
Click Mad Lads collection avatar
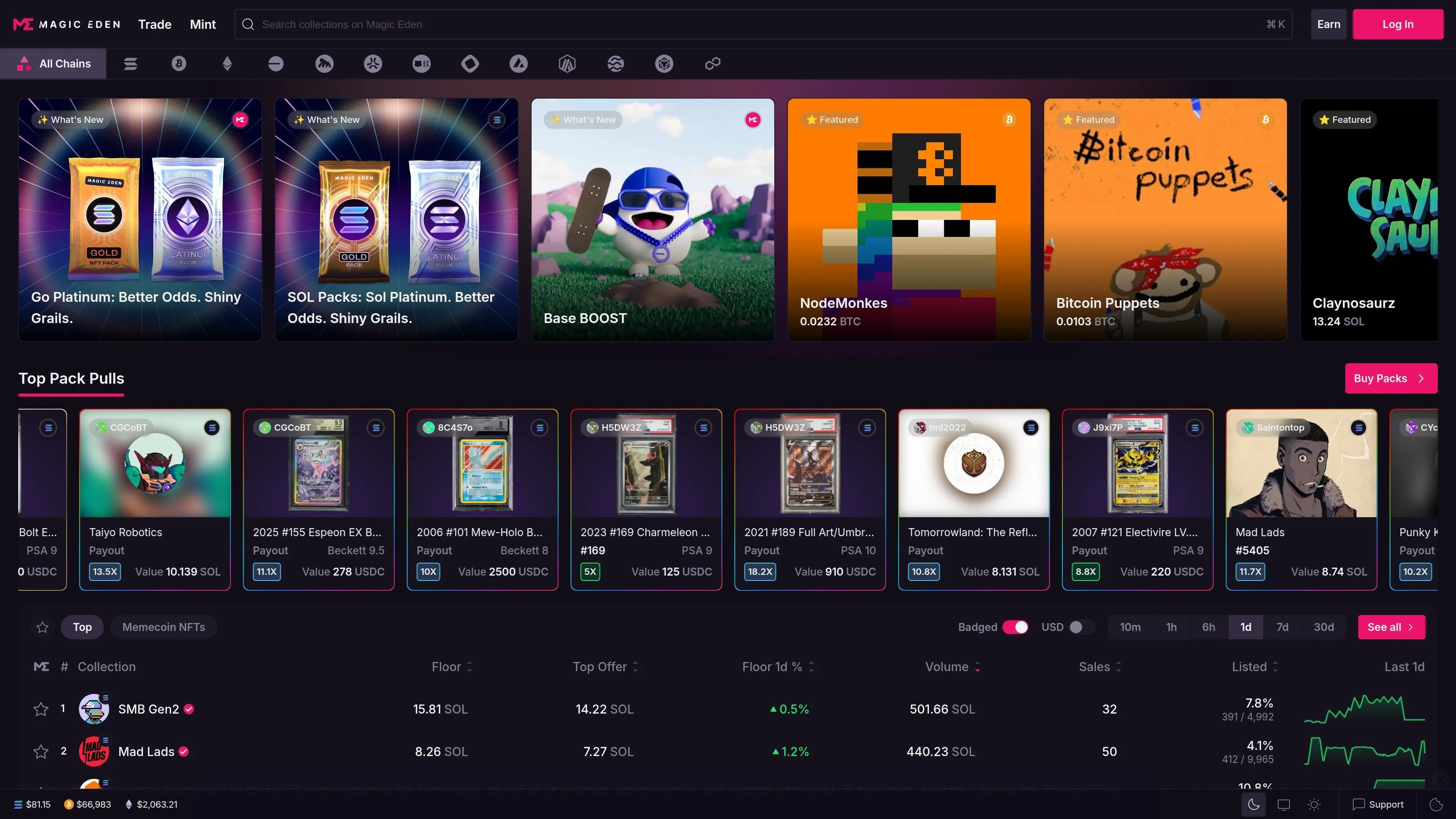tap(94, 751)
